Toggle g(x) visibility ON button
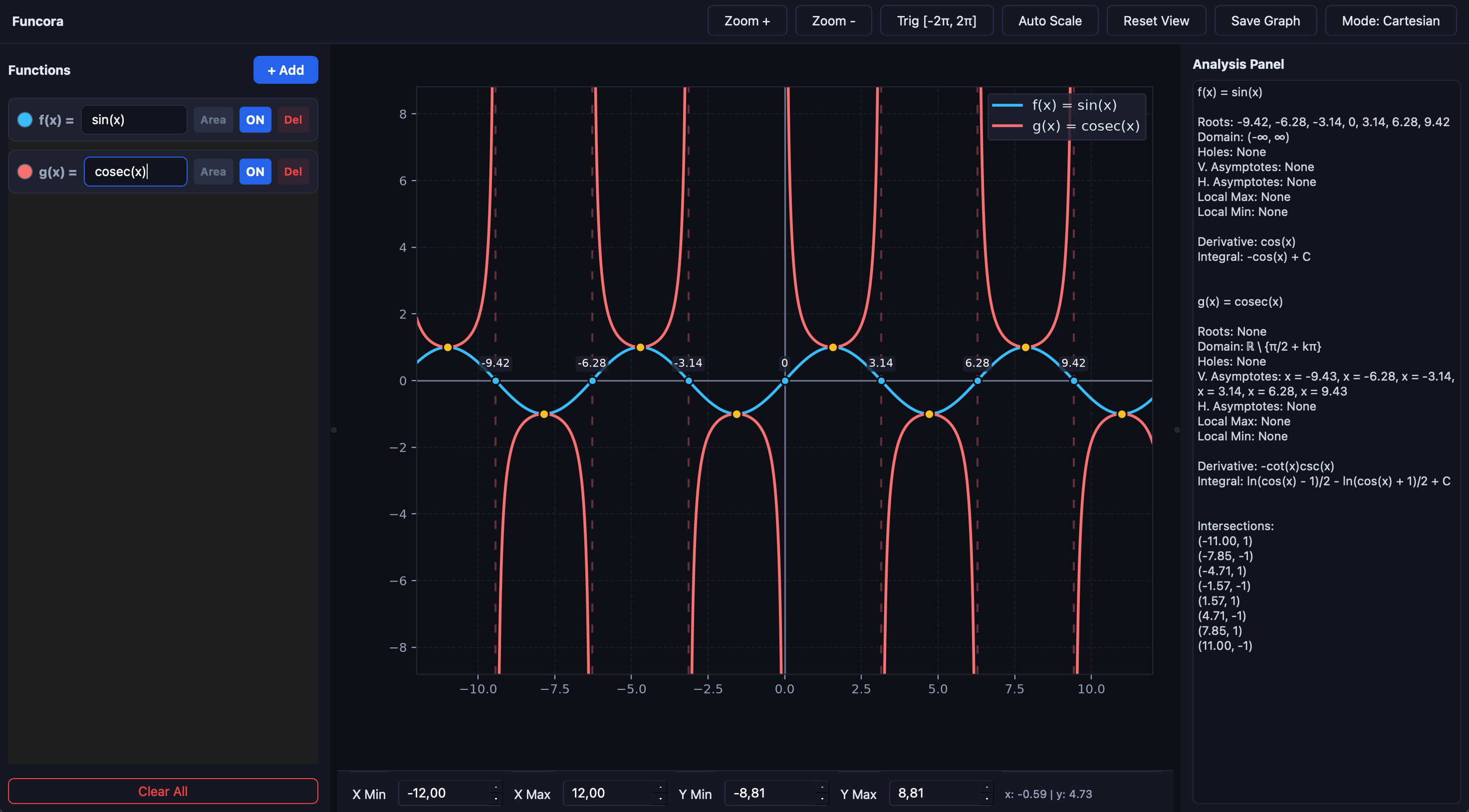Image resolution: width=1469 pixels, height=812 pixels. tap(255, 172)
